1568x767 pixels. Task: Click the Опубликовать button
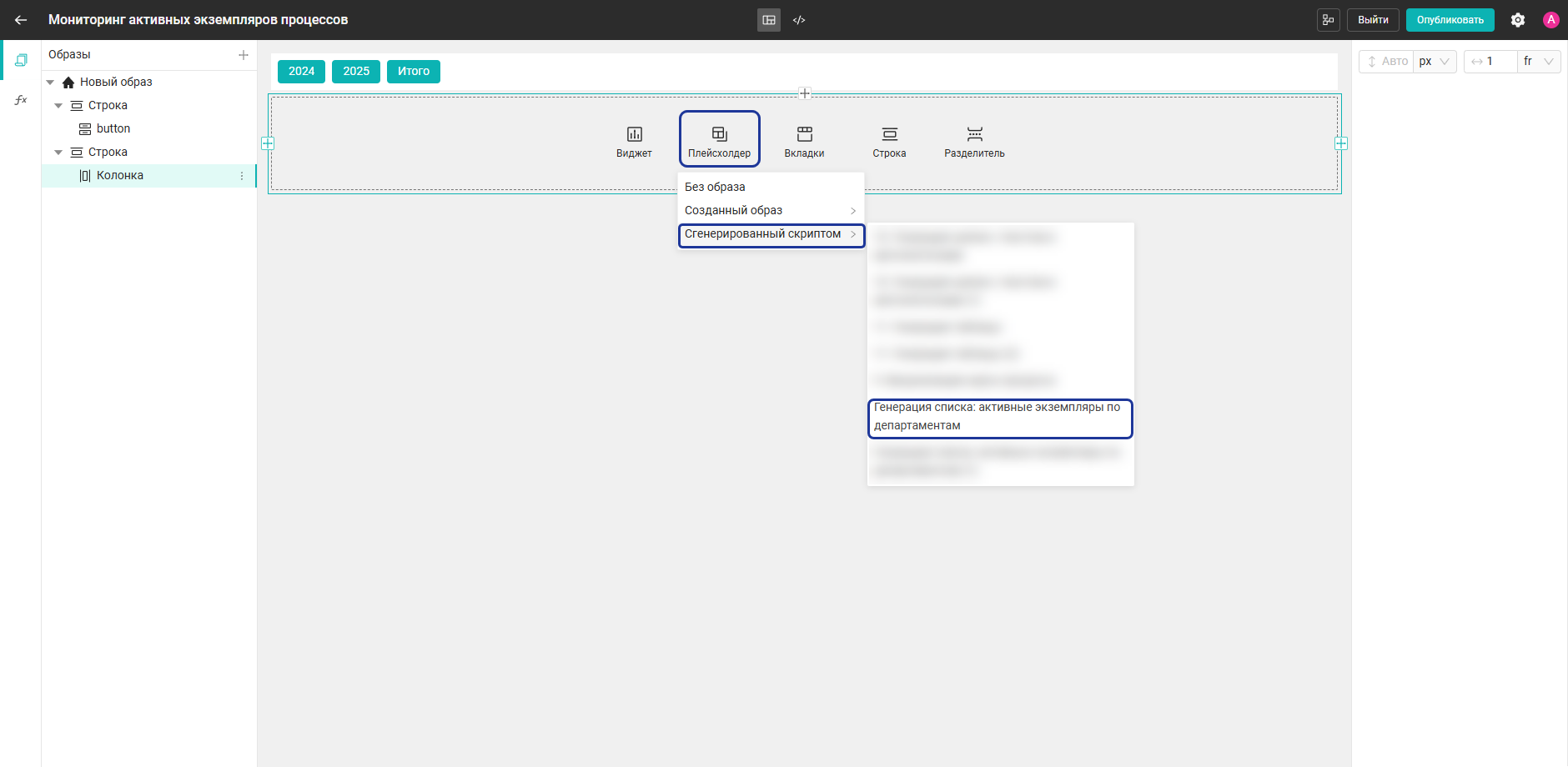(x=1450, y=20)
